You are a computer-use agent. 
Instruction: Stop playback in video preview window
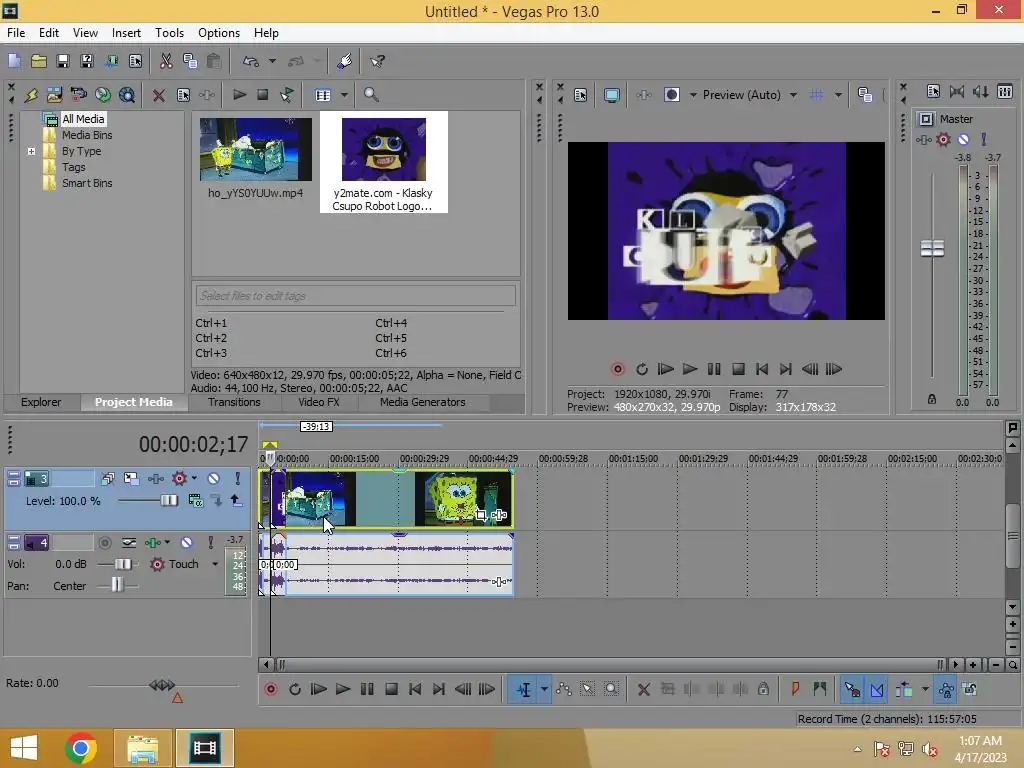point(738,369)
